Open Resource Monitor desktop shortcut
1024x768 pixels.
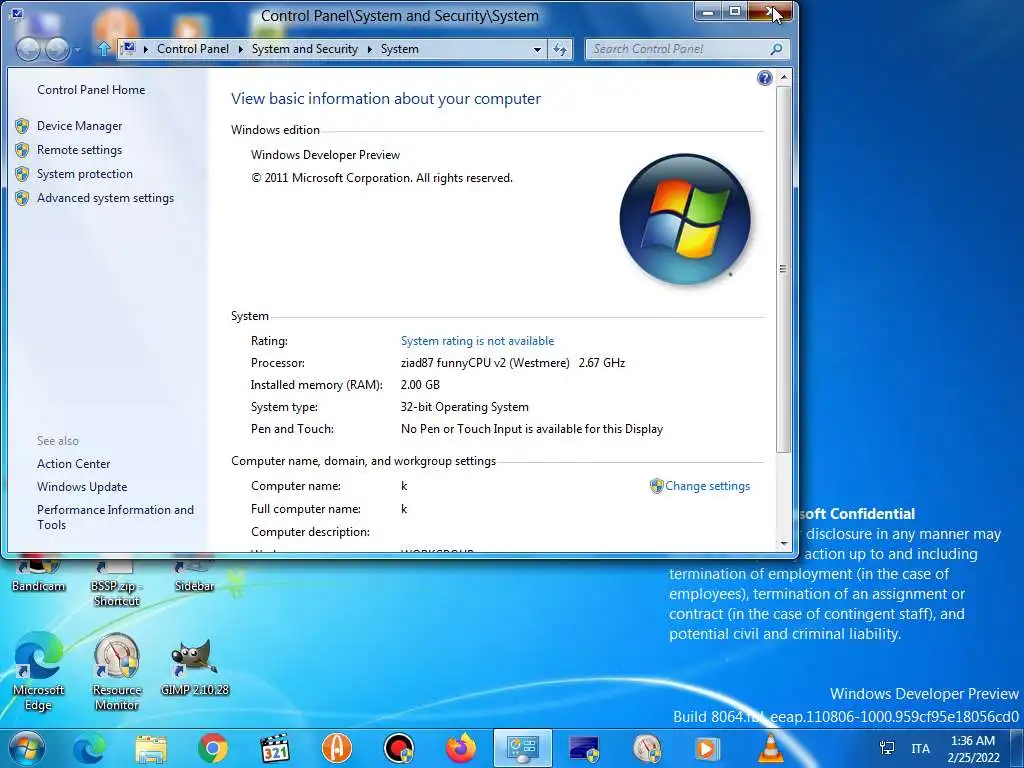click(116, 671)
